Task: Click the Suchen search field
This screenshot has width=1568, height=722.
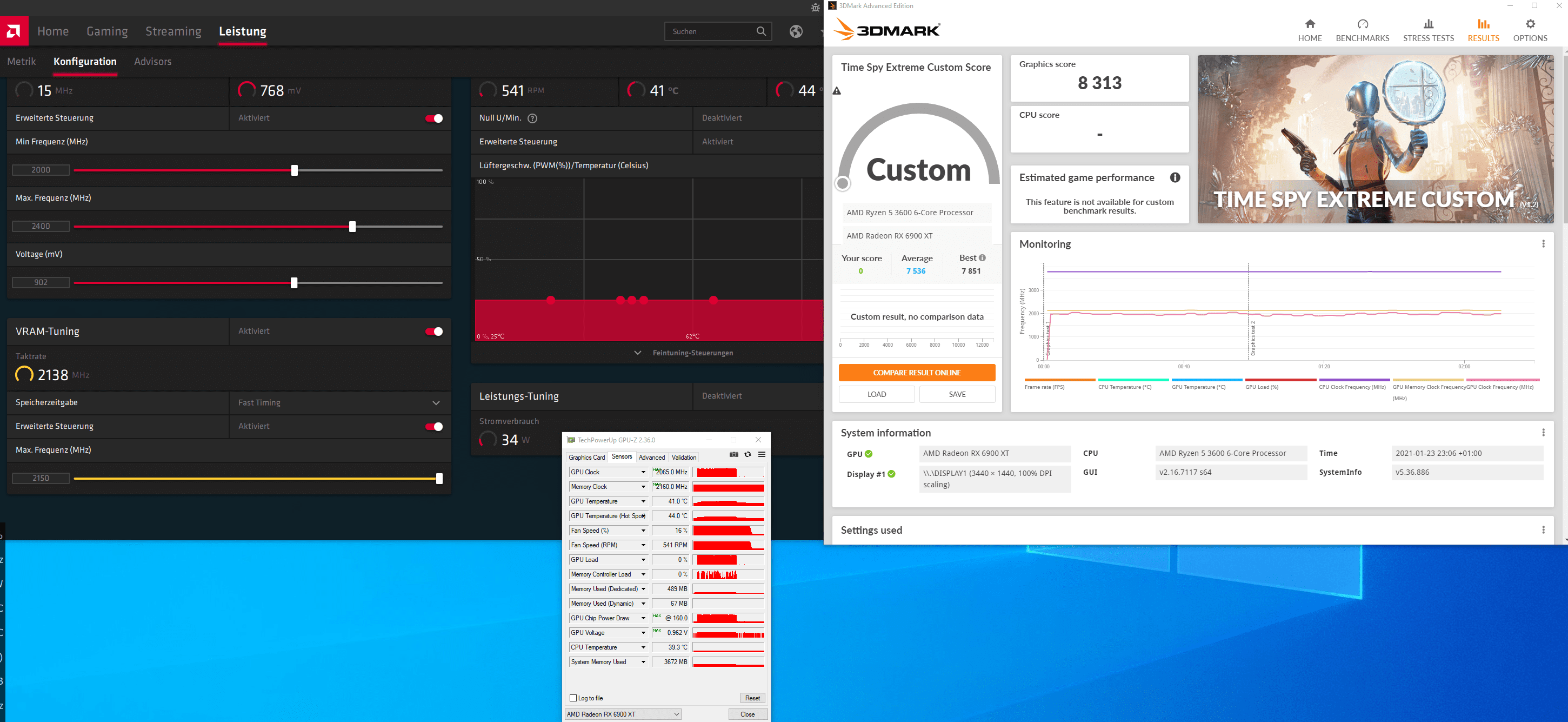Action: coord(718,31)
